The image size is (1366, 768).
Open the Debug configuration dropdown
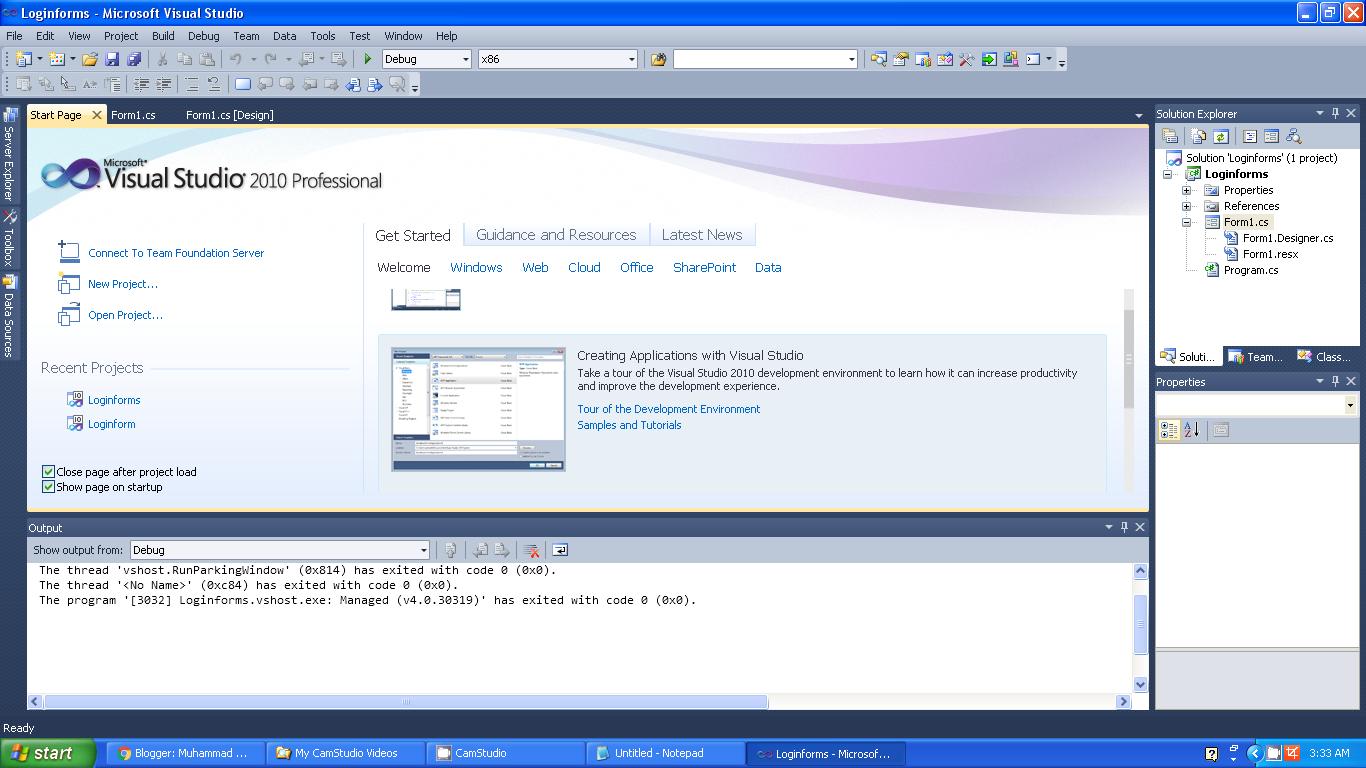(x=466, y=59)
